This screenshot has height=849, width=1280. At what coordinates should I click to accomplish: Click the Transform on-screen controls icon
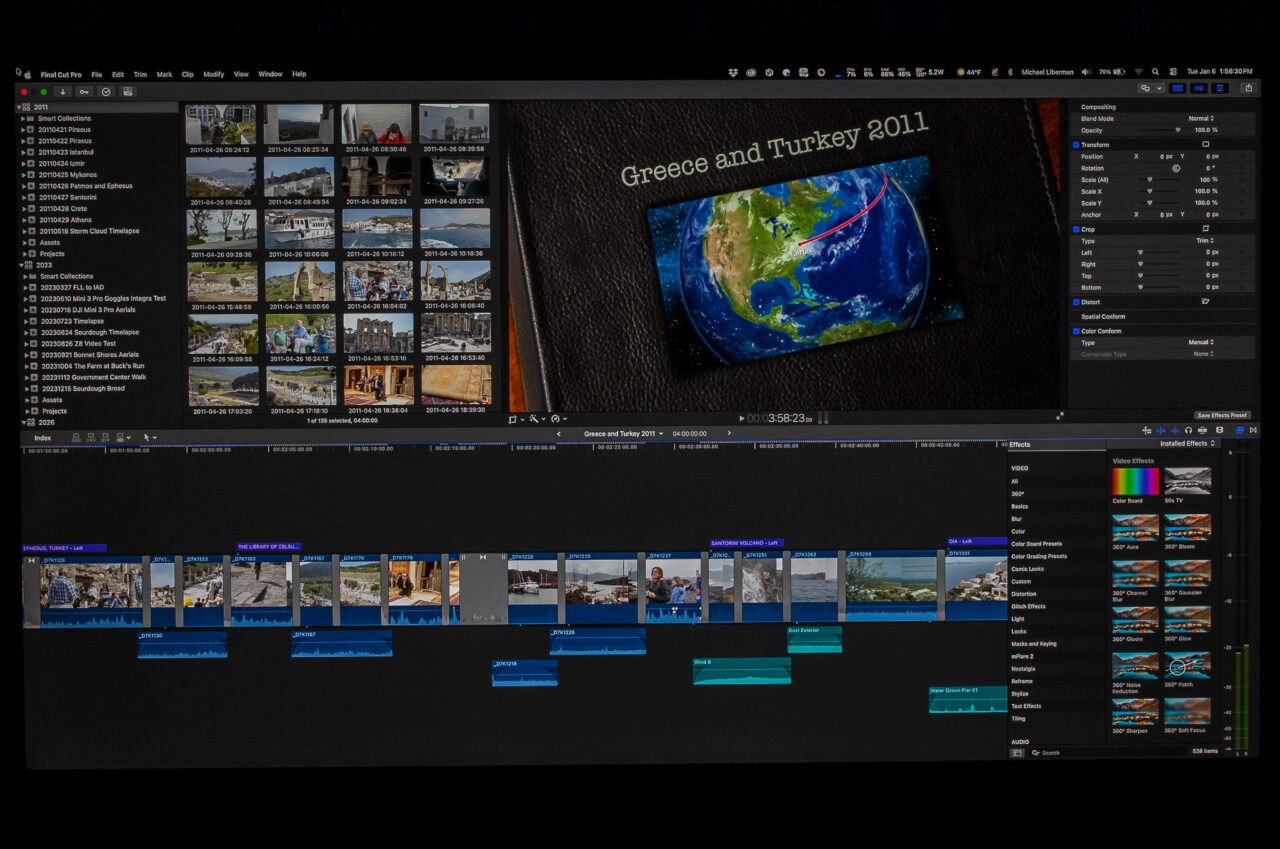point(1205,145)
